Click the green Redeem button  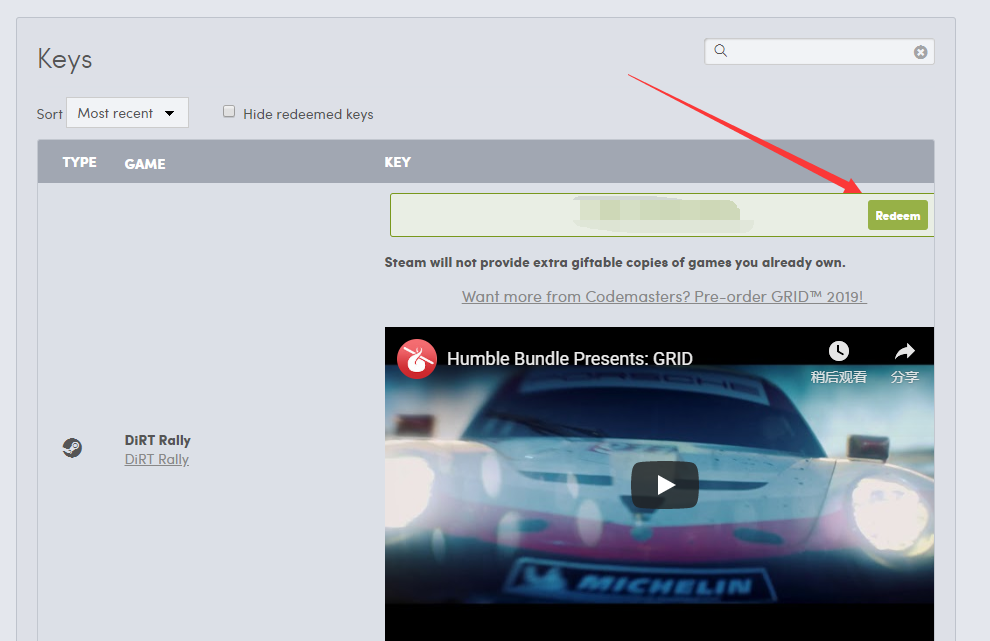click(x=897, y=215)
